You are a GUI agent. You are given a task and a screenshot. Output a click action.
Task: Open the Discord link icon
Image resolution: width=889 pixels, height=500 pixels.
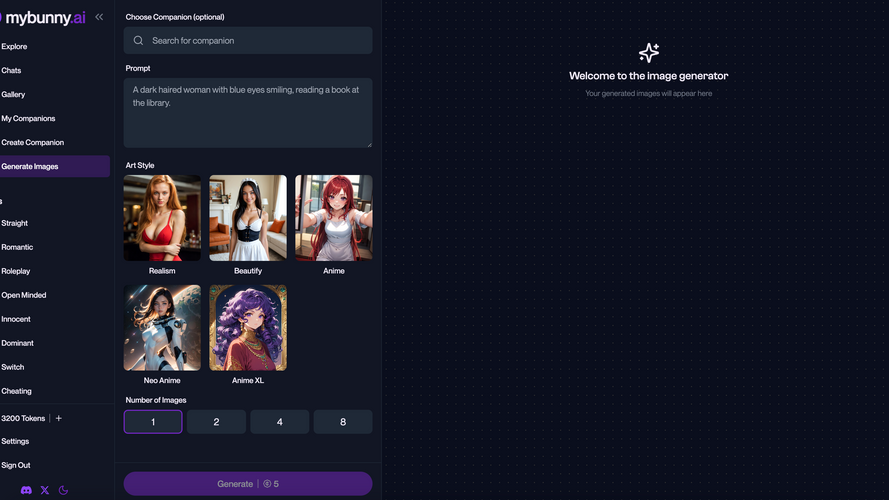click(x=26, y=490)
